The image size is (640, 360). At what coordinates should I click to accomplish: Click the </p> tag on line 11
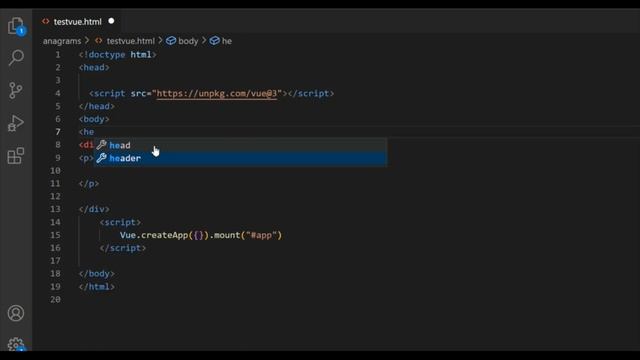pos(89,184)
